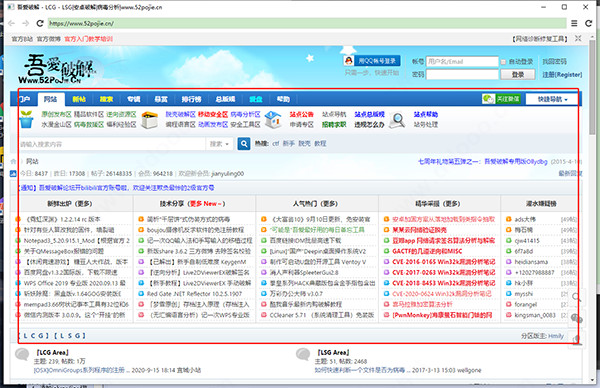The height and width of the screenshot is (388, 600).
Task: Open the 搜索 nav tab
Action: (106, 99)
